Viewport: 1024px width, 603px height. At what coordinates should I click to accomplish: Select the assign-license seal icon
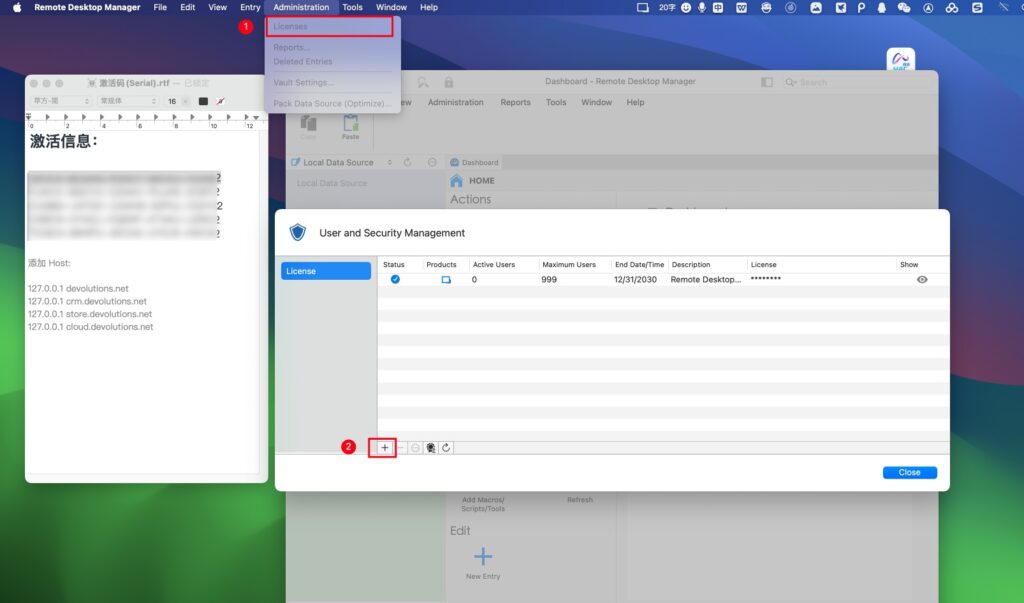[430, 447]
